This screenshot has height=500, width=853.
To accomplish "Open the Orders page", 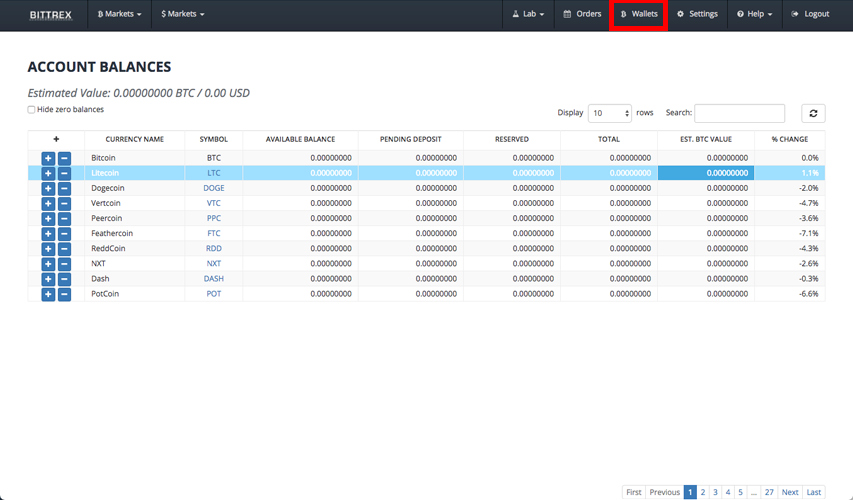I will (x=582, y=14).
